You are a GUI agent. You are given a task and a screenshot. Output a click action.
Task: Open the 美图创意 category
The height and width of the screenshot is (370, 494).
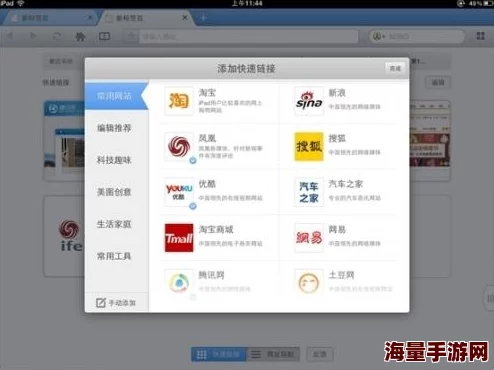(114, 192)
